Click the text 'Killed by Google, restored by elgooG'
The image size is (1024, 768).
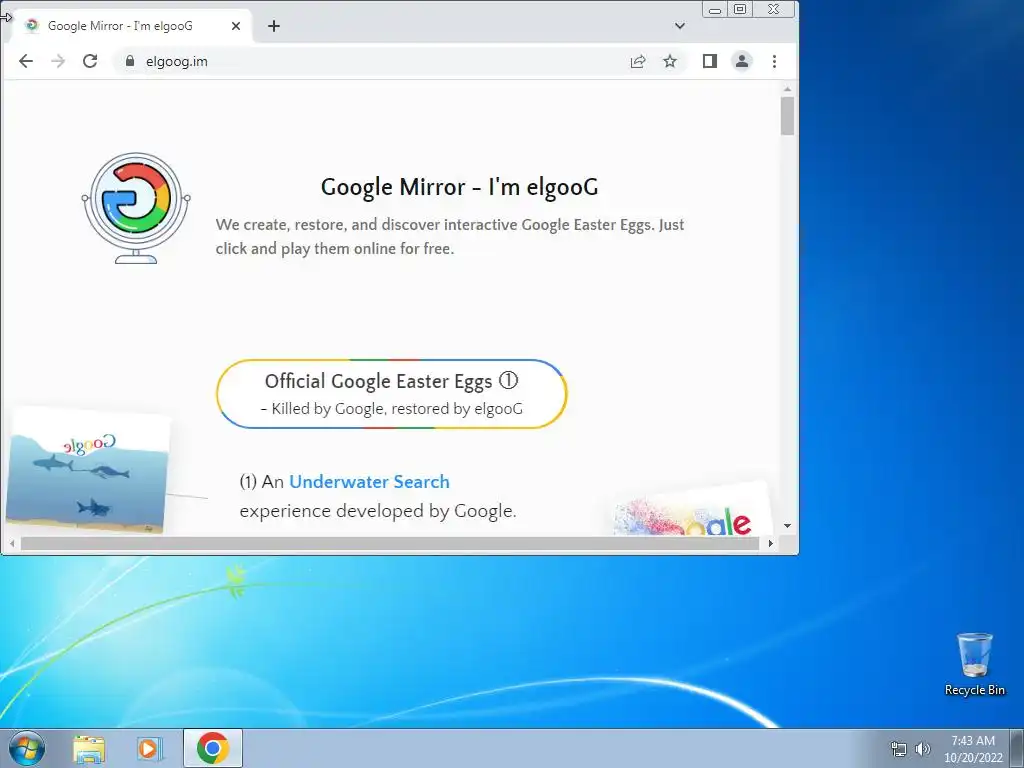coord(397,409)
